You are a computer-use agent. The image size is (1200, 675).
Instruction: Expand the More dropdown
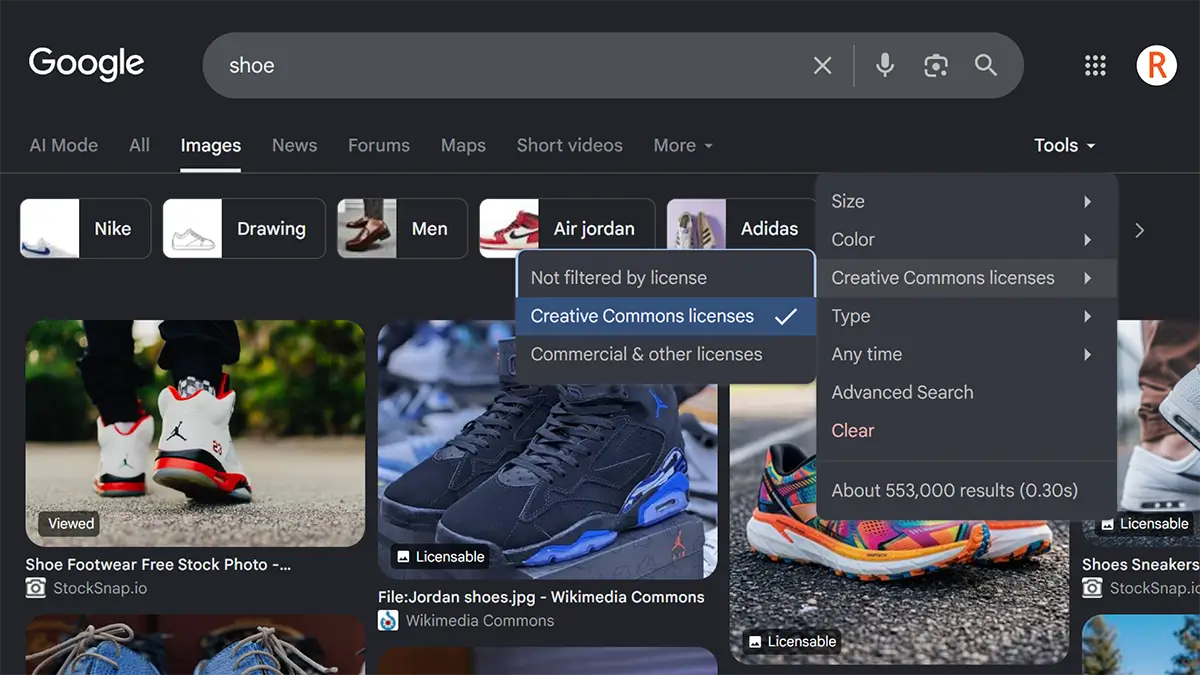point(683,145)
